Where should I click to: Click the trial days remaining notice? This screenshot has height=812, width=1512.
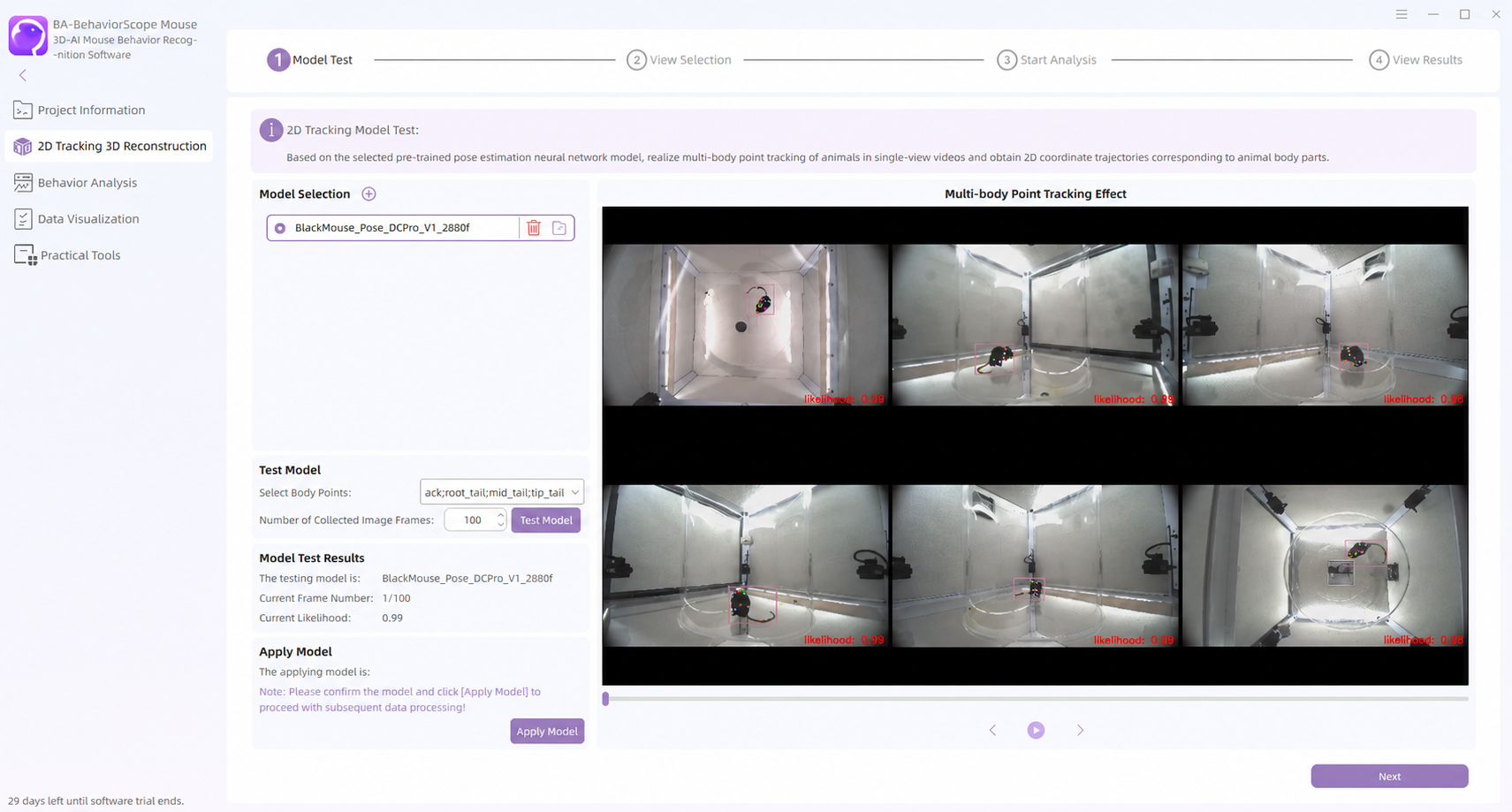click(96, 801)
